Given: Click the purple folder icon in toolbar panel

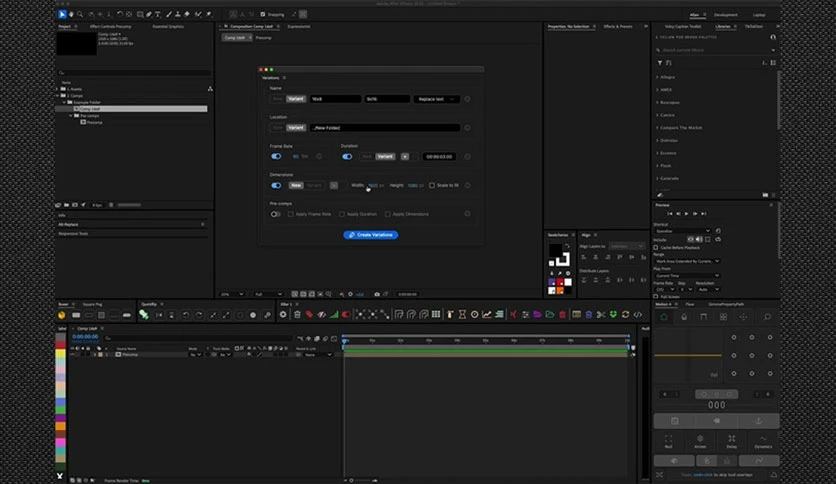Looking at the screenshot, I should click(x=537, y=314).
